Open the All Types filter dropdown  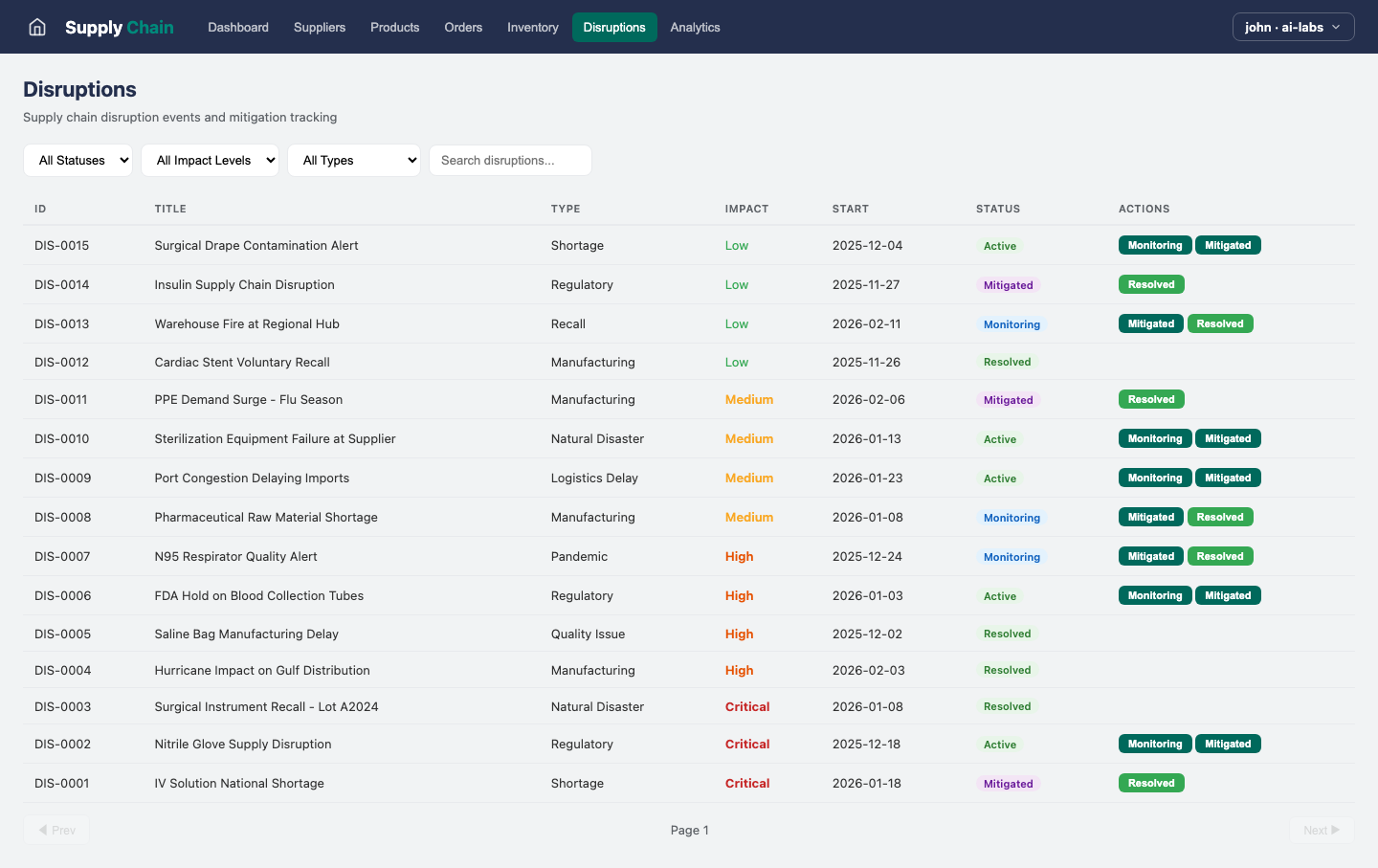354,160
